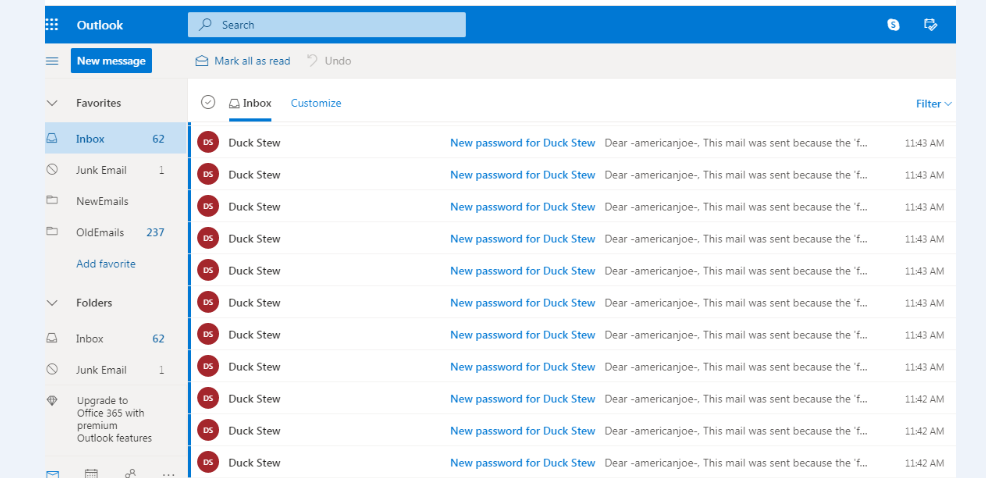The height and width of the screenshot is (478, 986).
Task: Click Upgrade to Office 365 offer
Action: 114,420
